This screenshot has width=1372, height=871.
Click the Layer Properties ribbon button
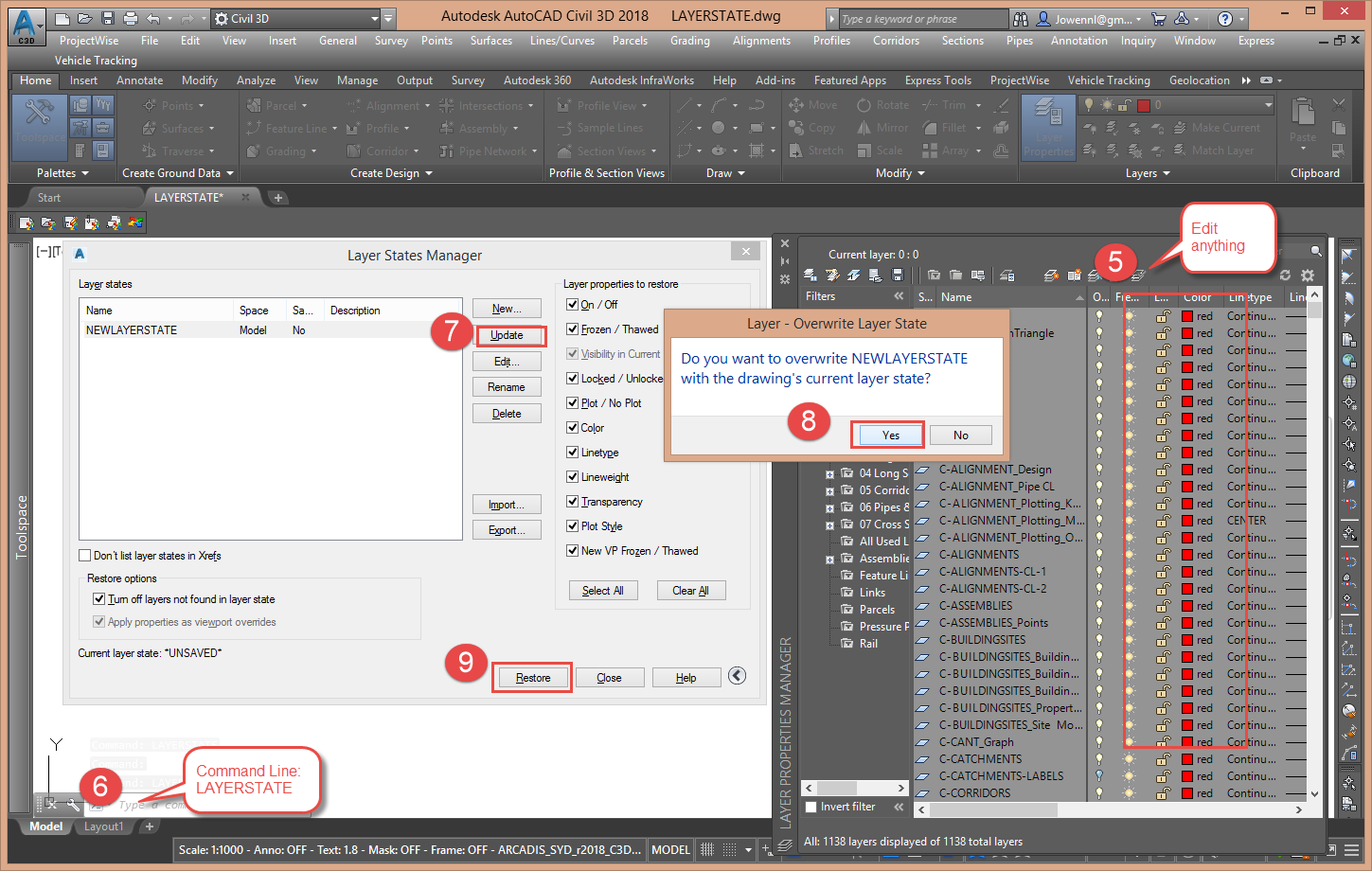pos(1048,127)
